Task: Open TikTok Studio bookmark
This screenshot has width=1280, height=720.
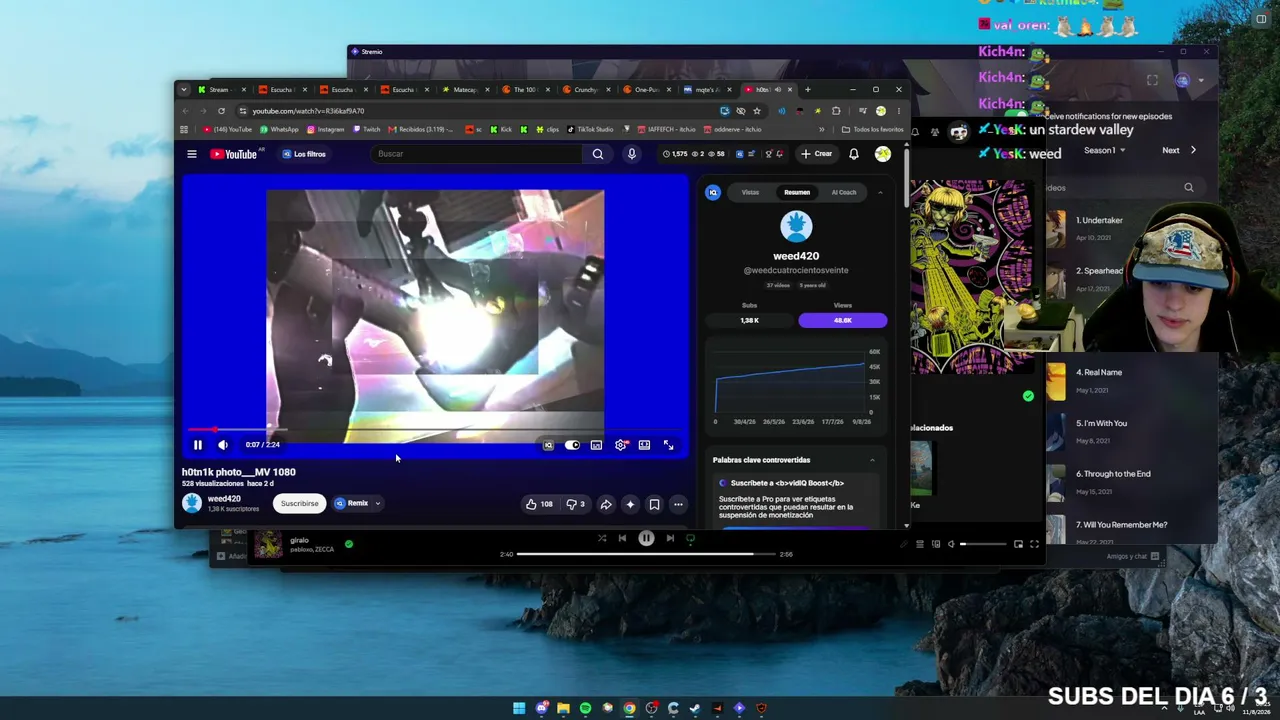Action: click(x=590, y=129)
